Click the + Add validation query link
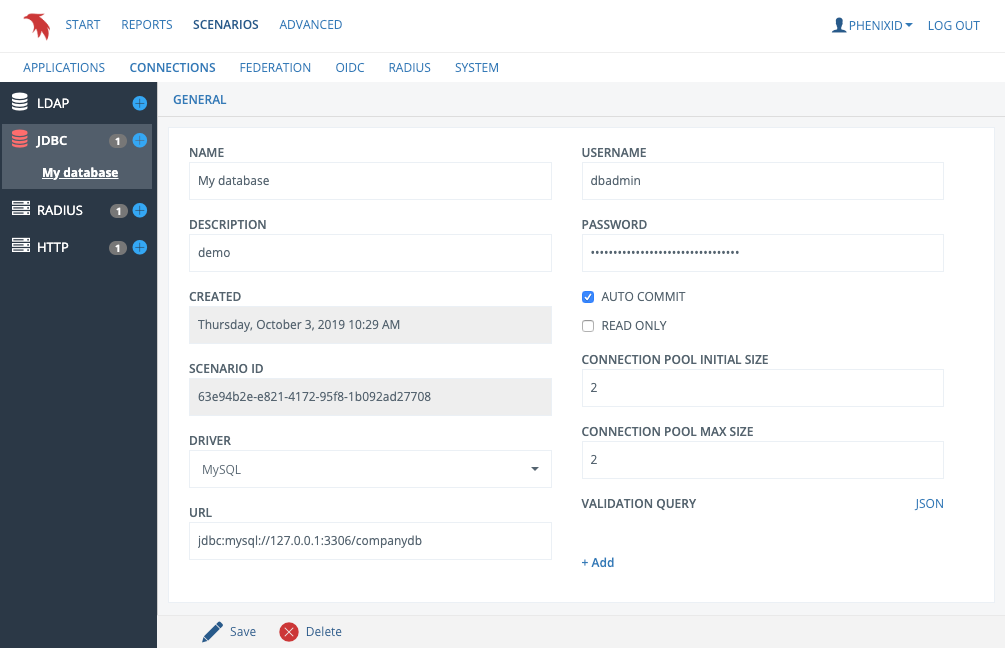Viewport: 1005px width, 648px height. pos(598,563)
